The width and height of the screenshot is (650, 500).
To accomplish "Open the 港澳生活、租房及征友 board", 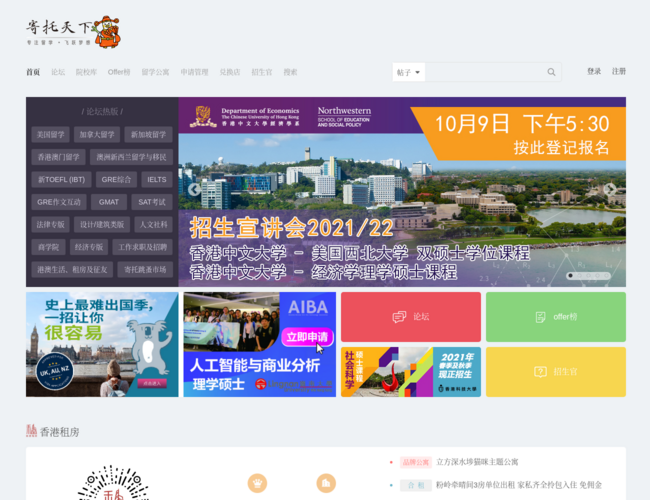I will point(72,269).
